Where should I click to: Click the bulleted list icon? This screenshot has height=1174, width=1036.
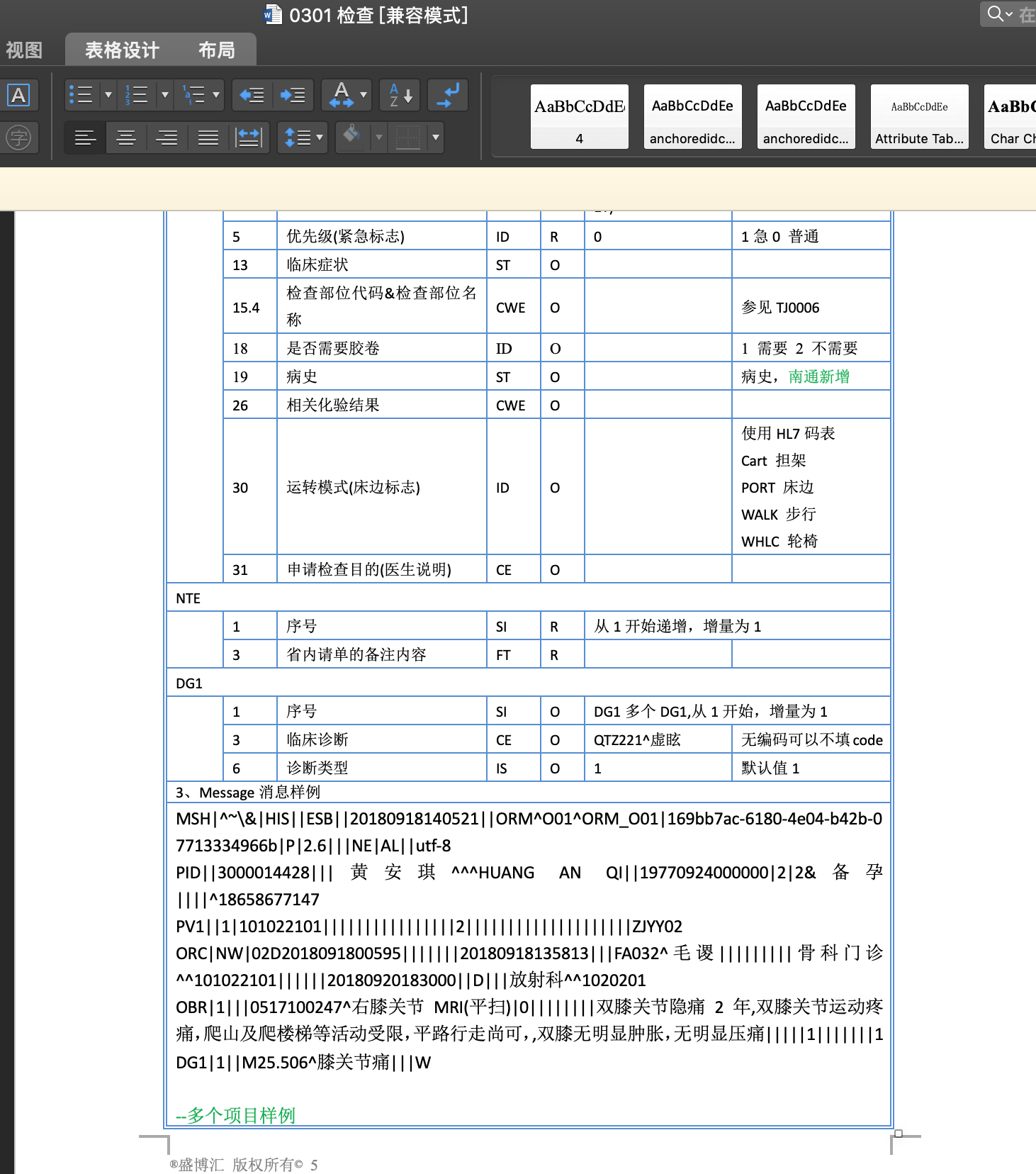pos(81,95)
